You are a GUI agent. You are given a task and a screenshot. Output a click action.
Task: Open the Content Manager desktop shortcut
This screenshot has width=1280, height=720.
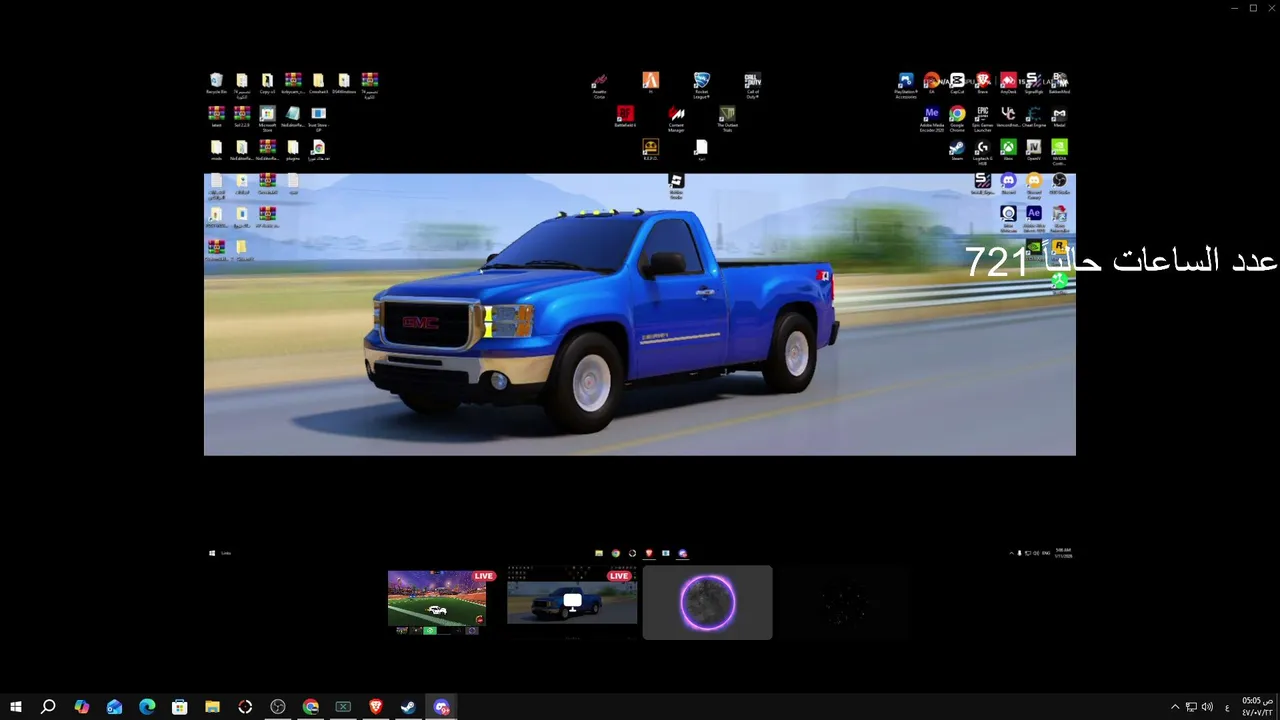click(x=676, y=119)
